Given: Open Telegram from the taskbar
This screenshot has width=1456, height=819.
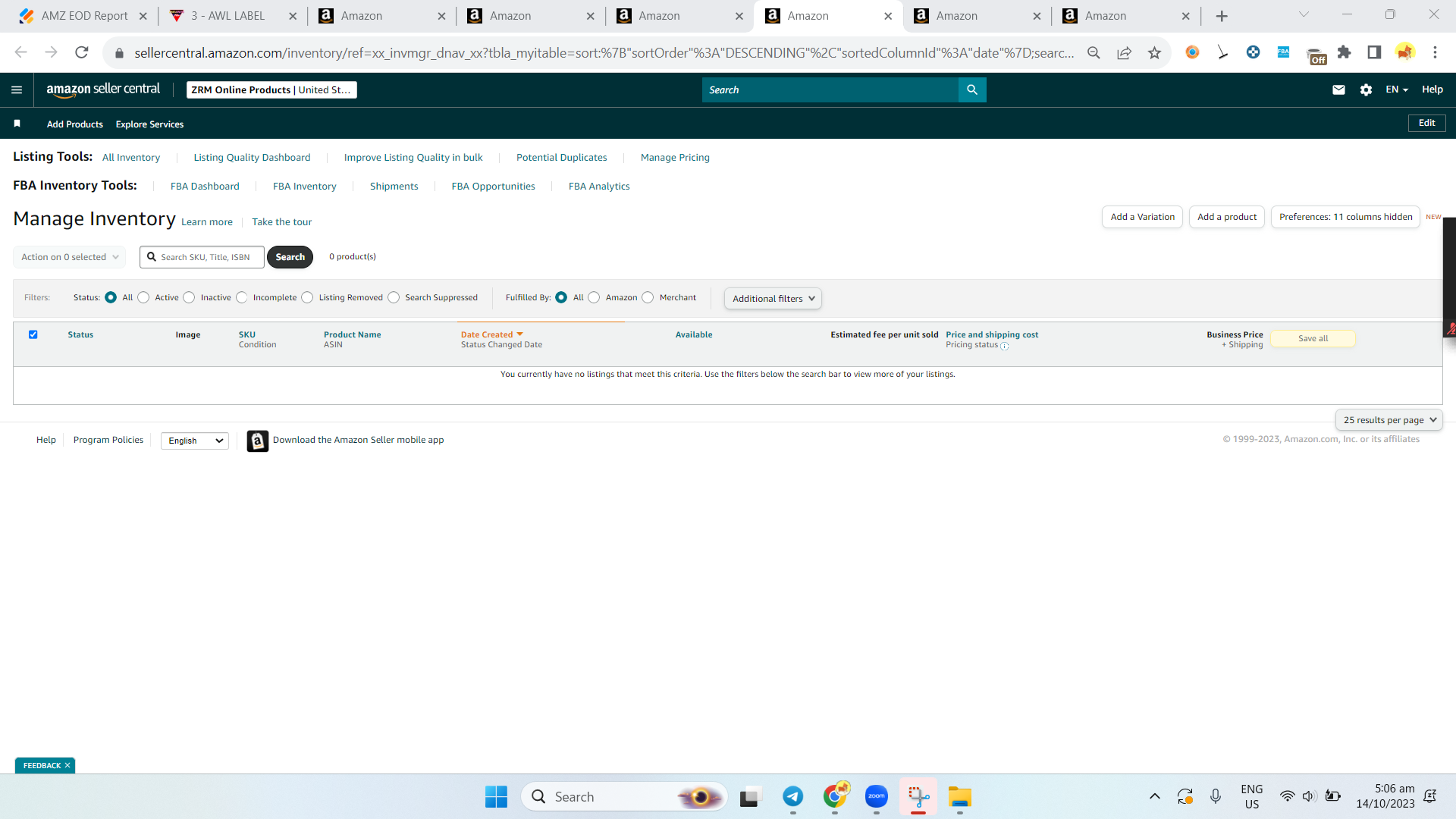Looking at the screenshot, I should point(792,797).
